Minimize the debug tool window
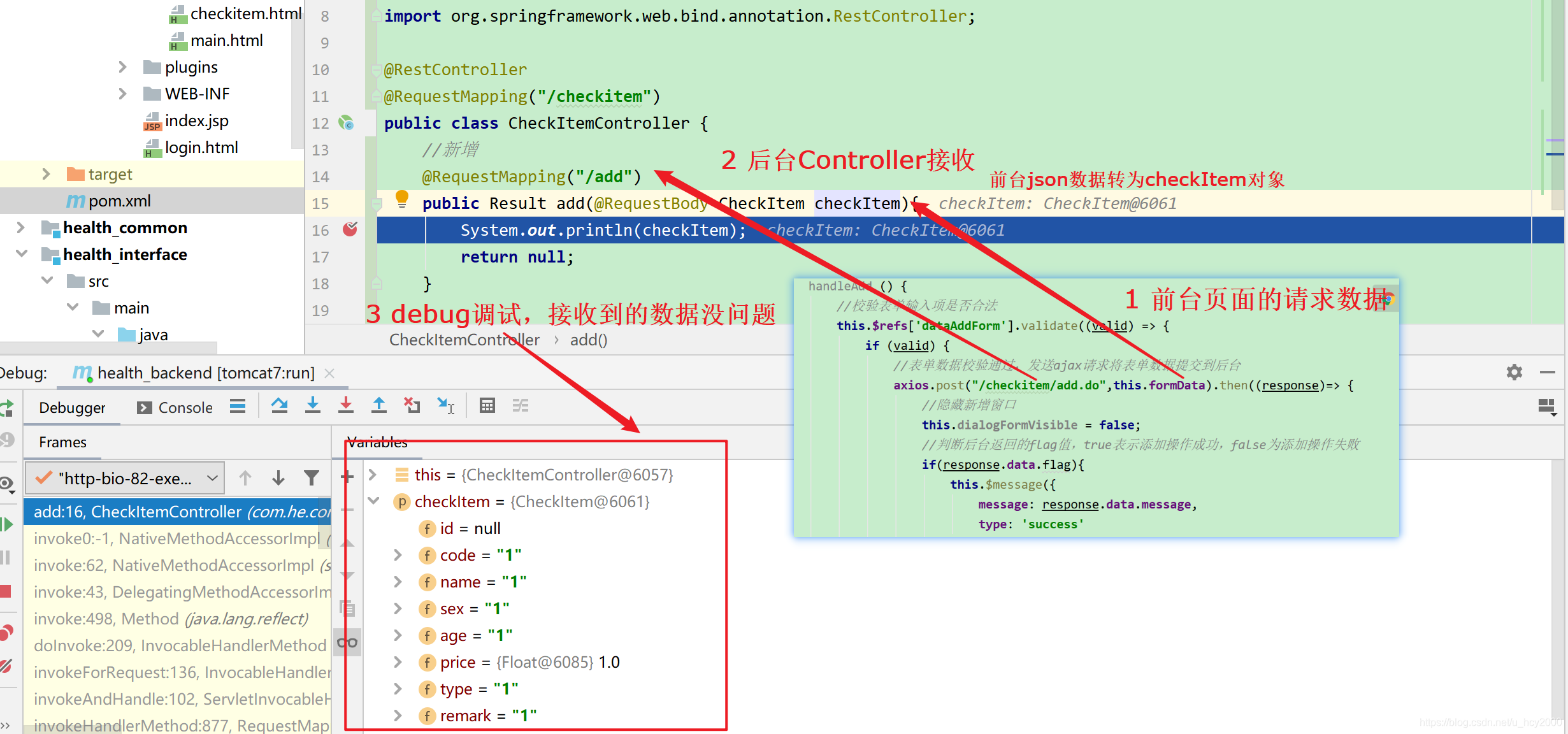Screen dimensions: 1568x734 coord(1548,372)
